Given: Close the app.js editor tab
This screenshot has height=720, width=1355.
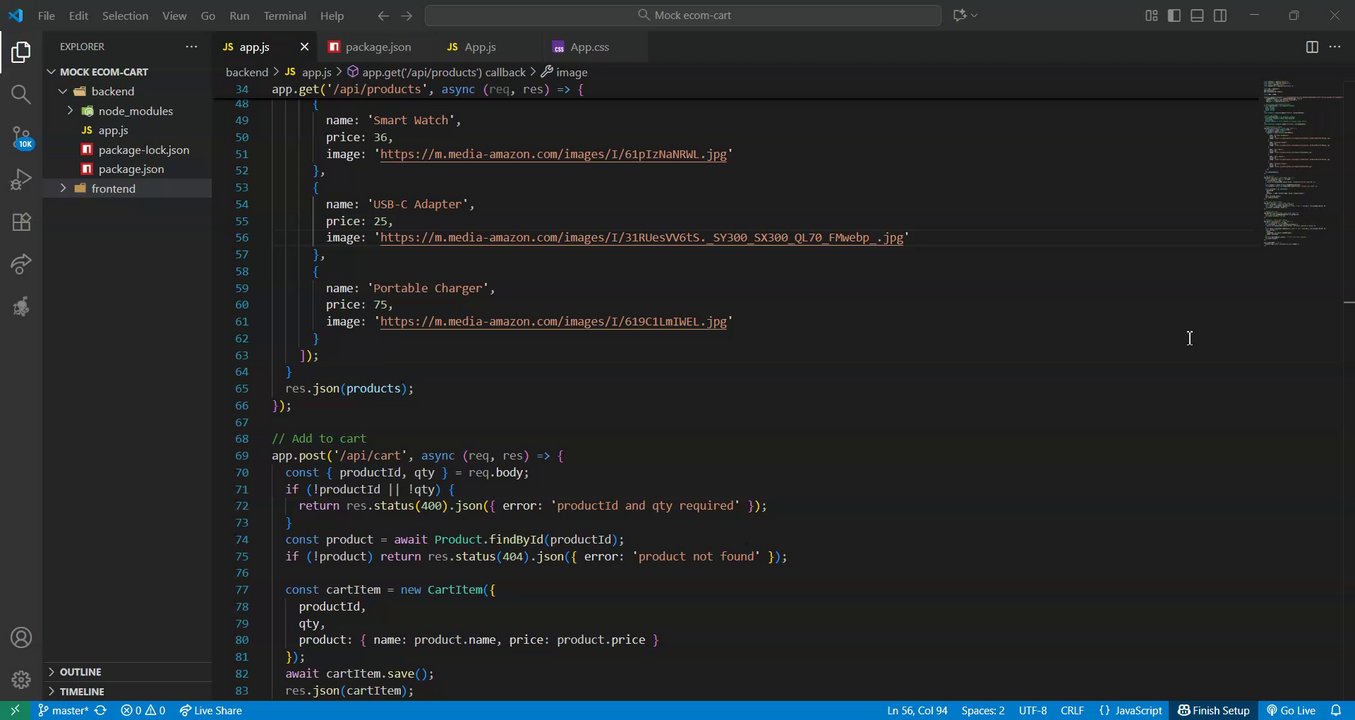Looking at the screenshot, I should 304,47.
